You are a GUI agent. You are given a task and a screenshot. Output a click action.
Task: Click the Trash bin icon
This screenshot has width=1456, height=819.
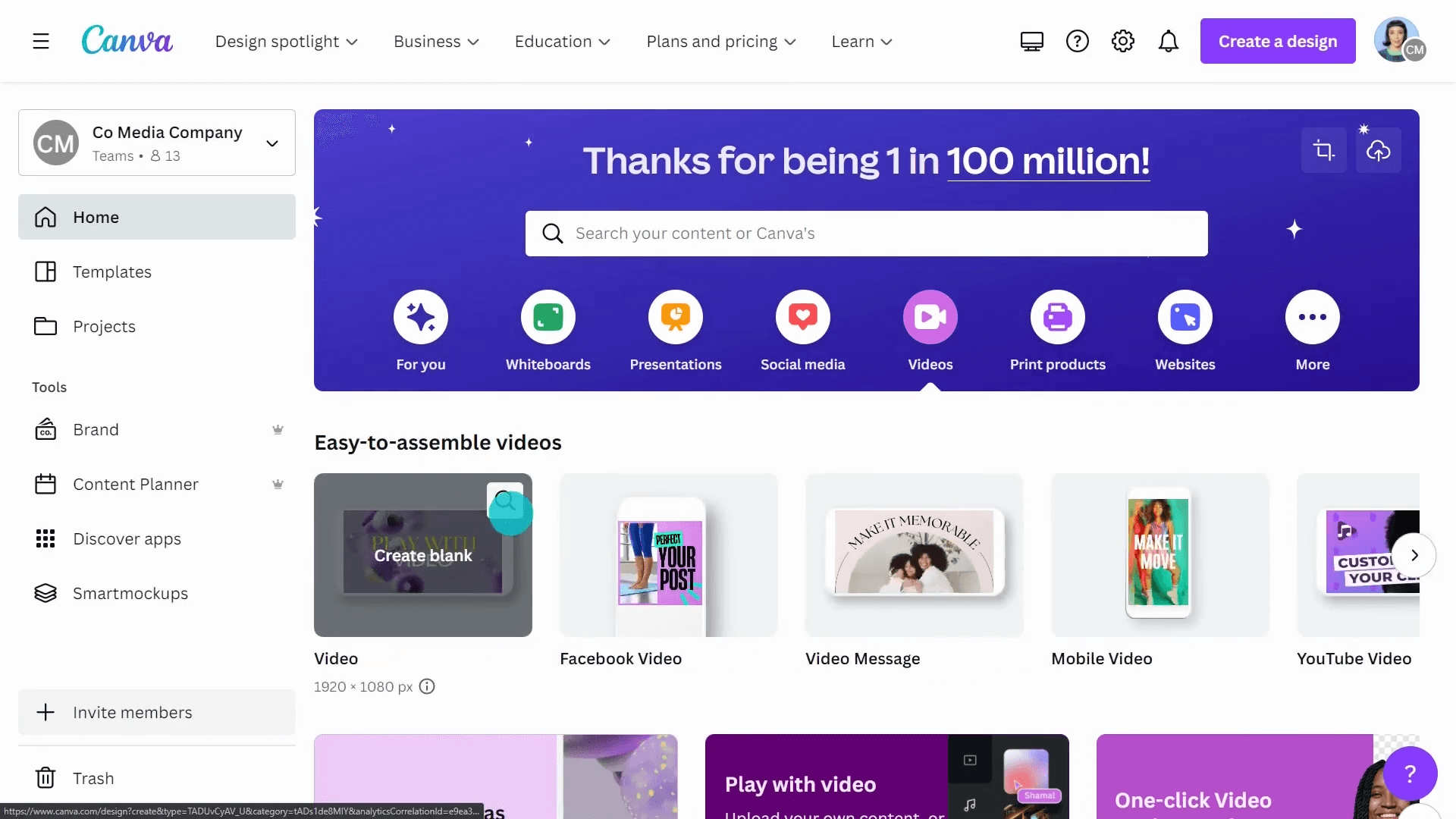click(x=45, y=778)
